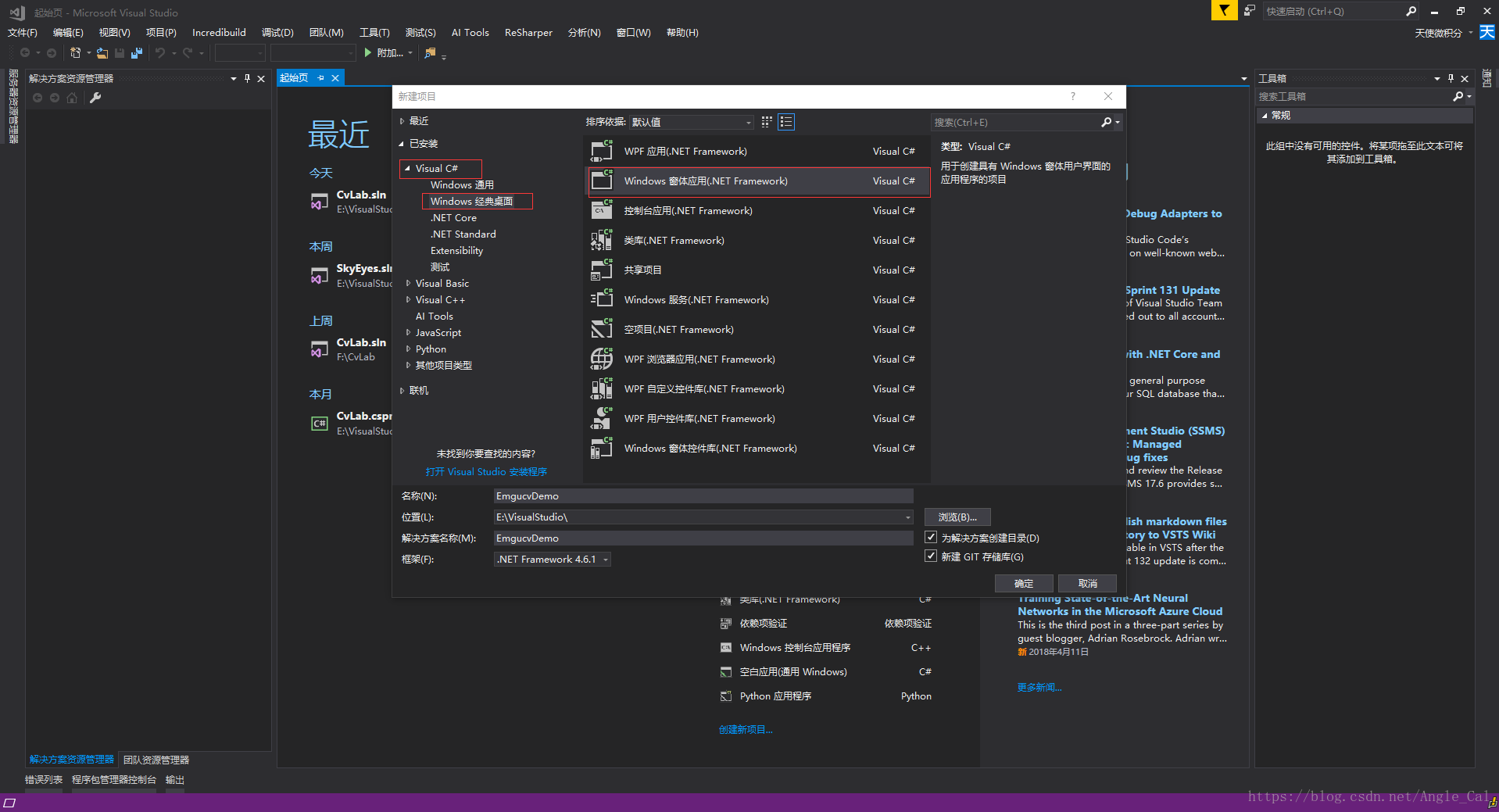
Task: Click the Quick Launch search magnifier icon
Action: point(1411,11)
